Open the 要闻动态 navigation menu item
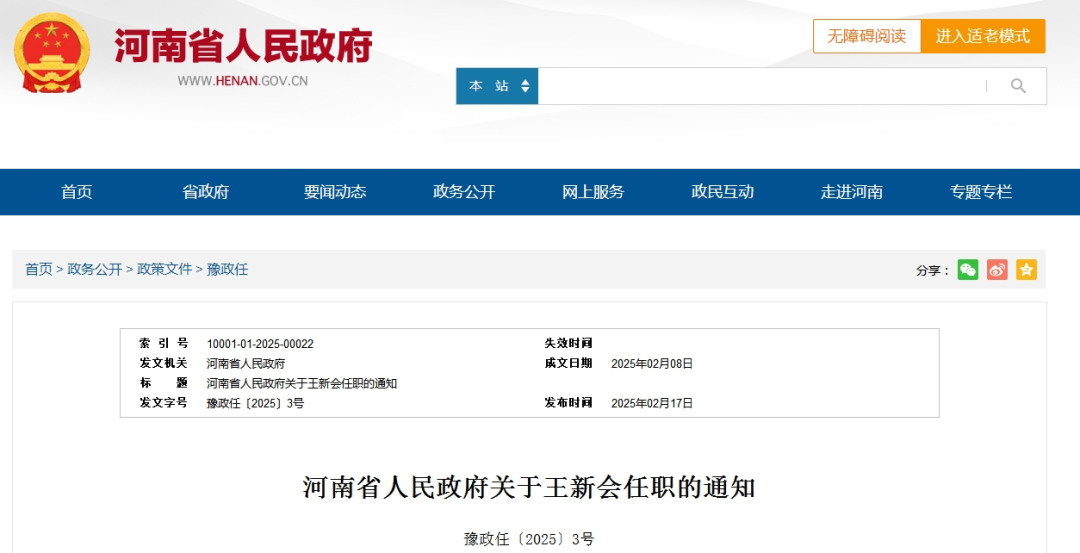Viewport: 1080px width, 553px height. click(x=335, y=192)
